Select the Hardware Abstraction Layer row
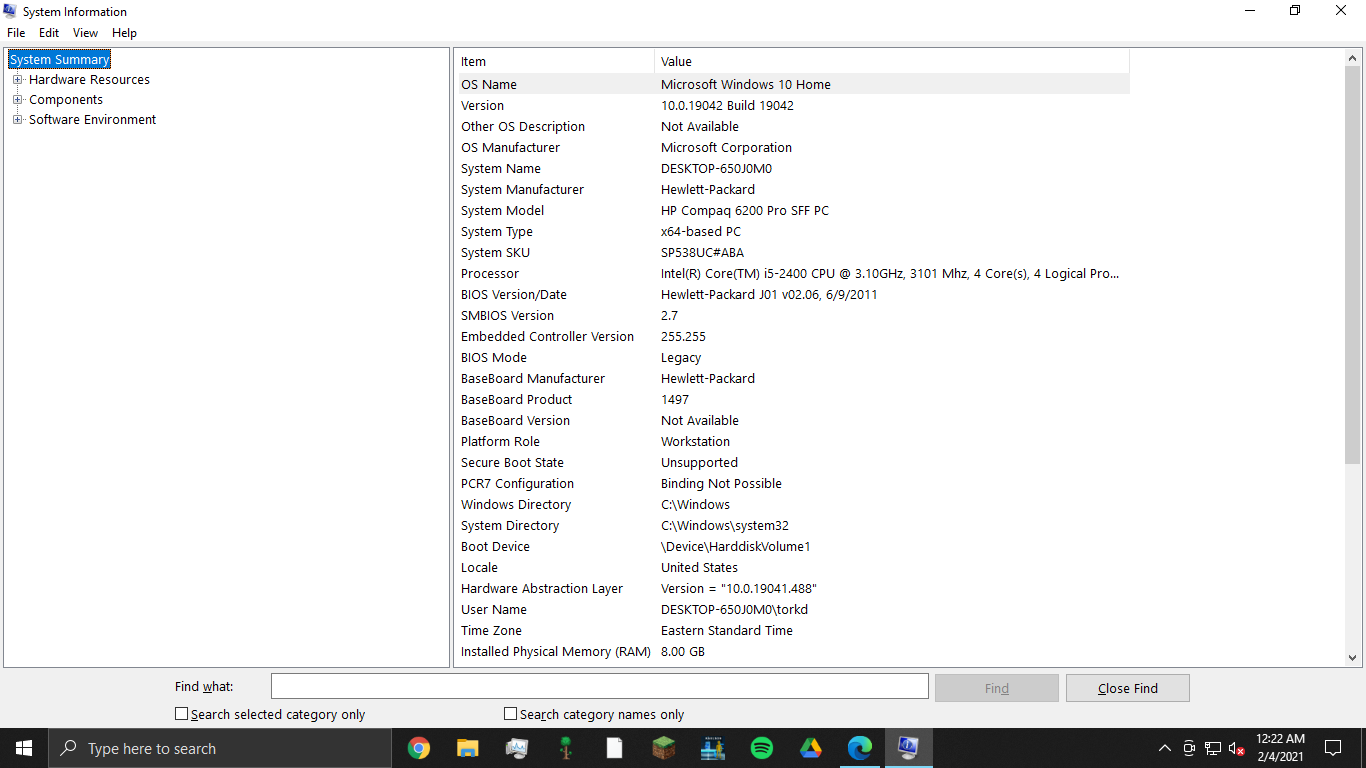Viewport: 1366px width, 768px height. point(794,589)
